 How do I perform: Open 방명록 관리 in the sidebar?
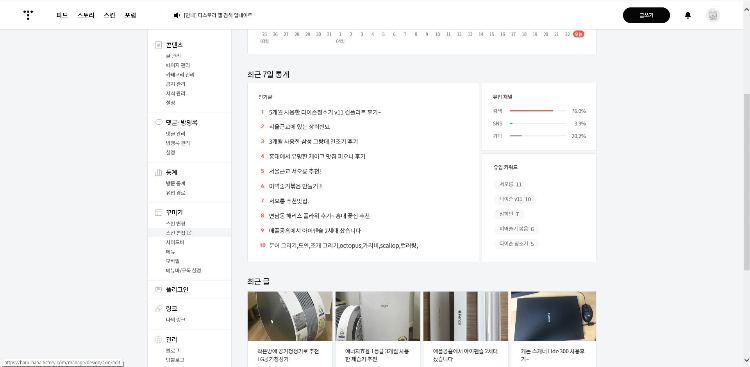[x=177, y=143]
